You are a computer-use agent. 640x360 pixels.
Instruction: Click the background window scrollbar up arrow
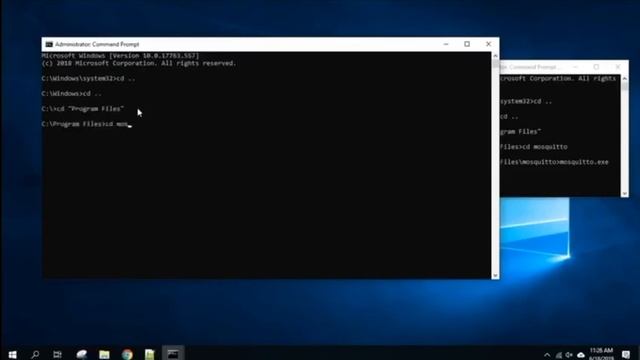(x=624, y=78)
